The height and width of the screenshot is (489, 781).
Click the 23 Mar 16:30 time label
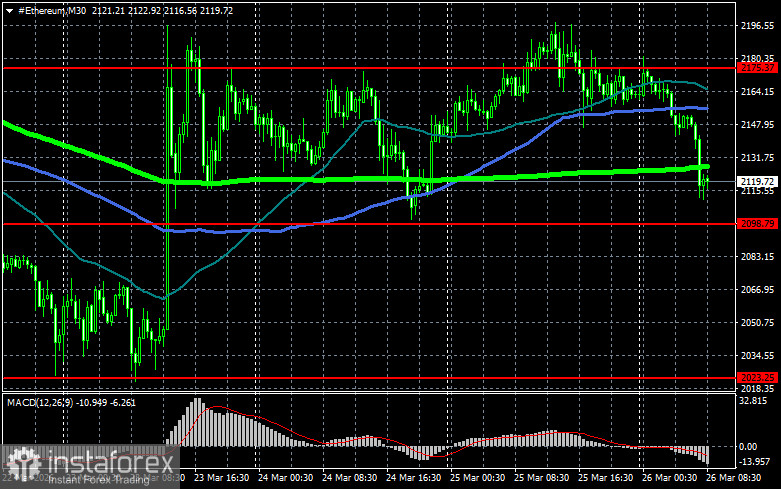coord(222,478)
